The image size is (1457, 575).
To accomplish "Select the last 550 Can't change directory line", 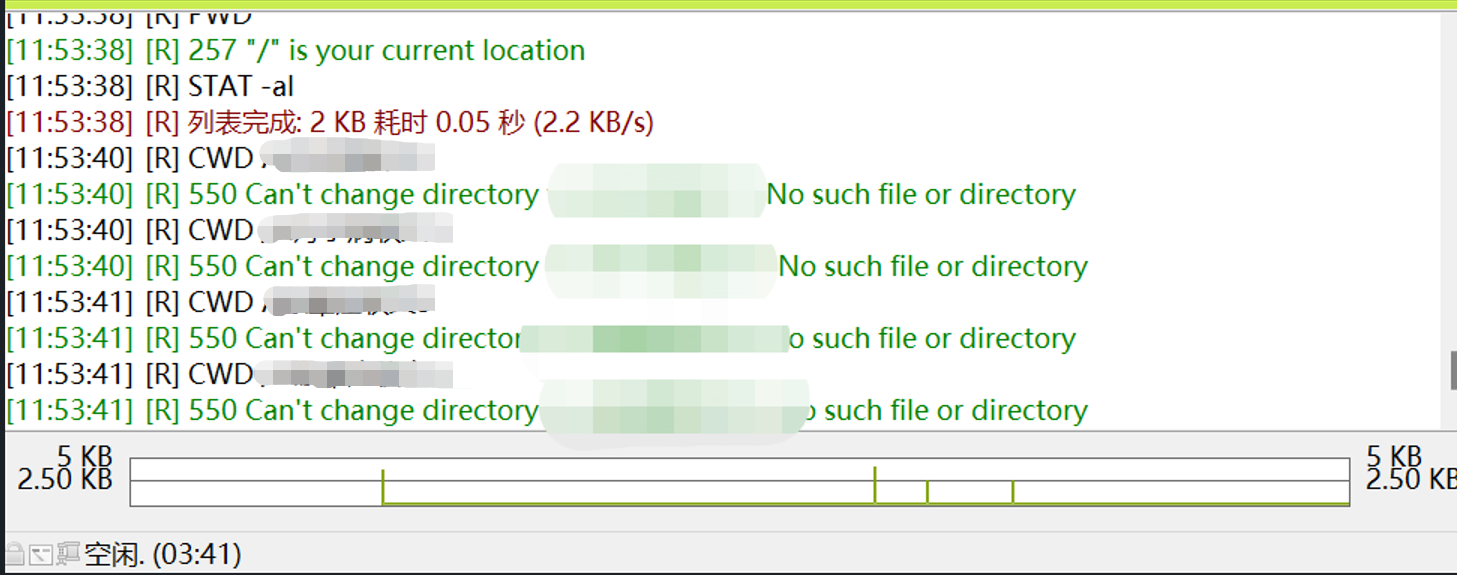I will [x=547, y=410].
